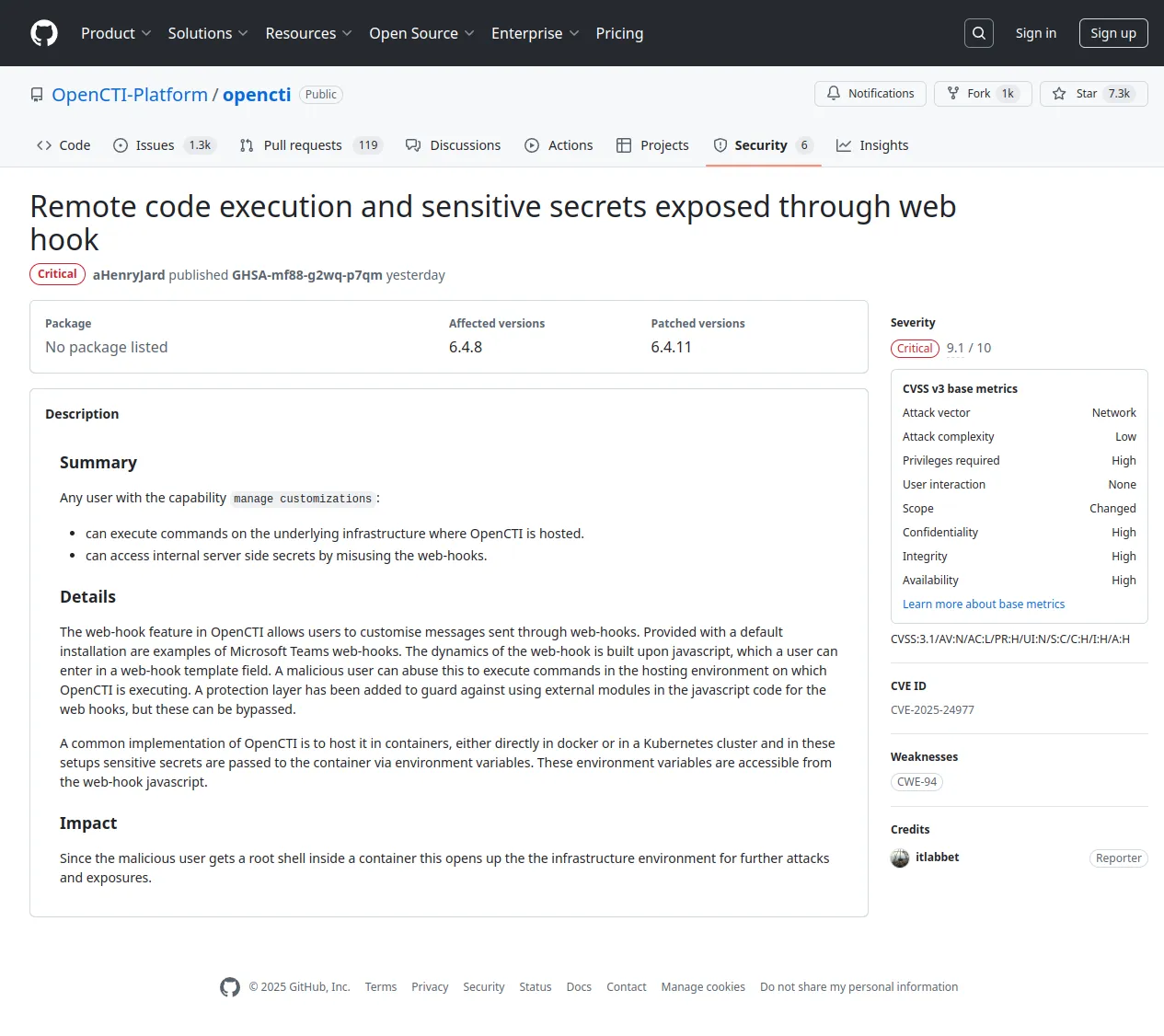Switch to the Code tab
This screenshot has height=1036, width=1164.
point(63,145)
